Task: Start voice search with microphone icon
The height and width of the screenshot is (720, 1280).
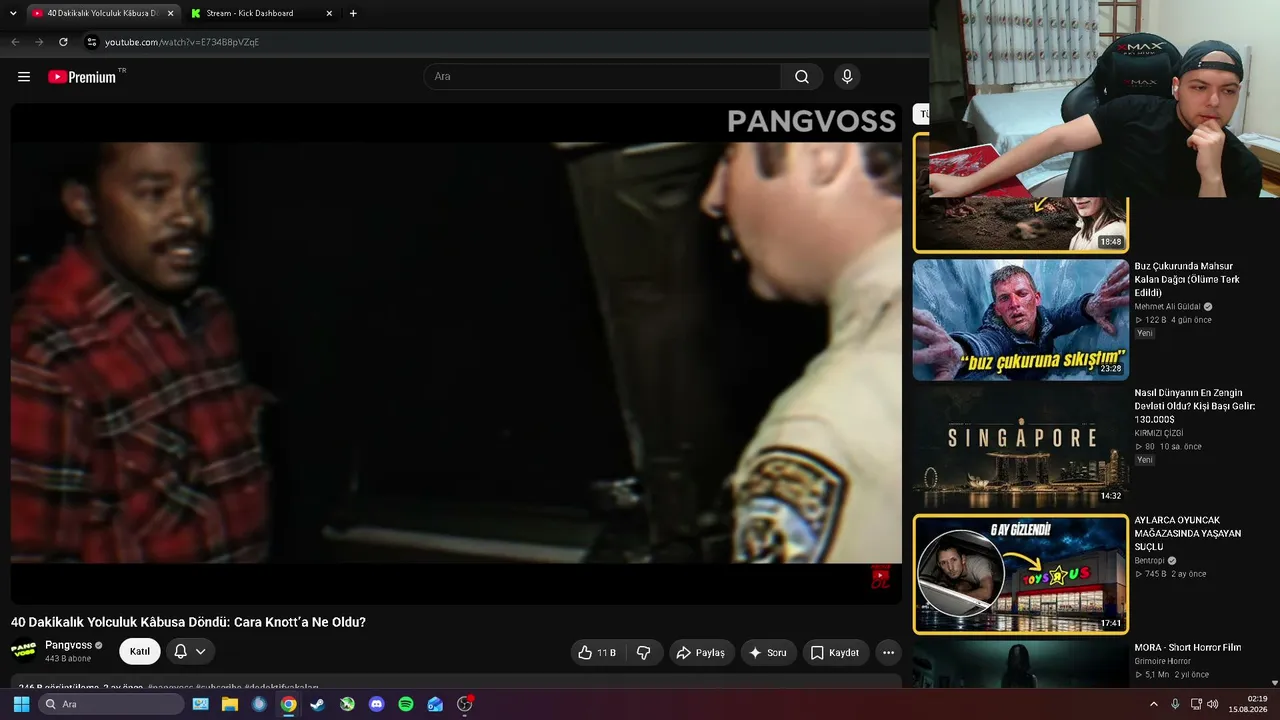Action: pyautogui.click(x=847, y=77)
